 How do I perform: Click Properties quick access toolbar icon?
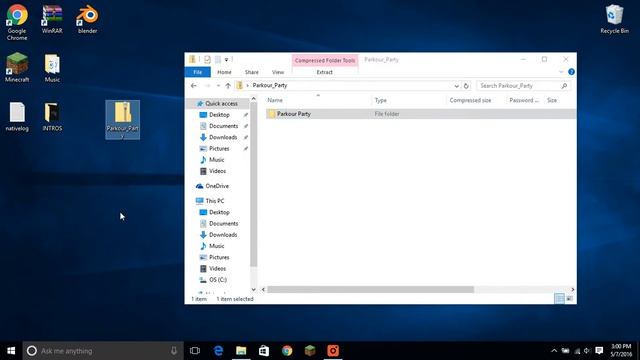207,60
